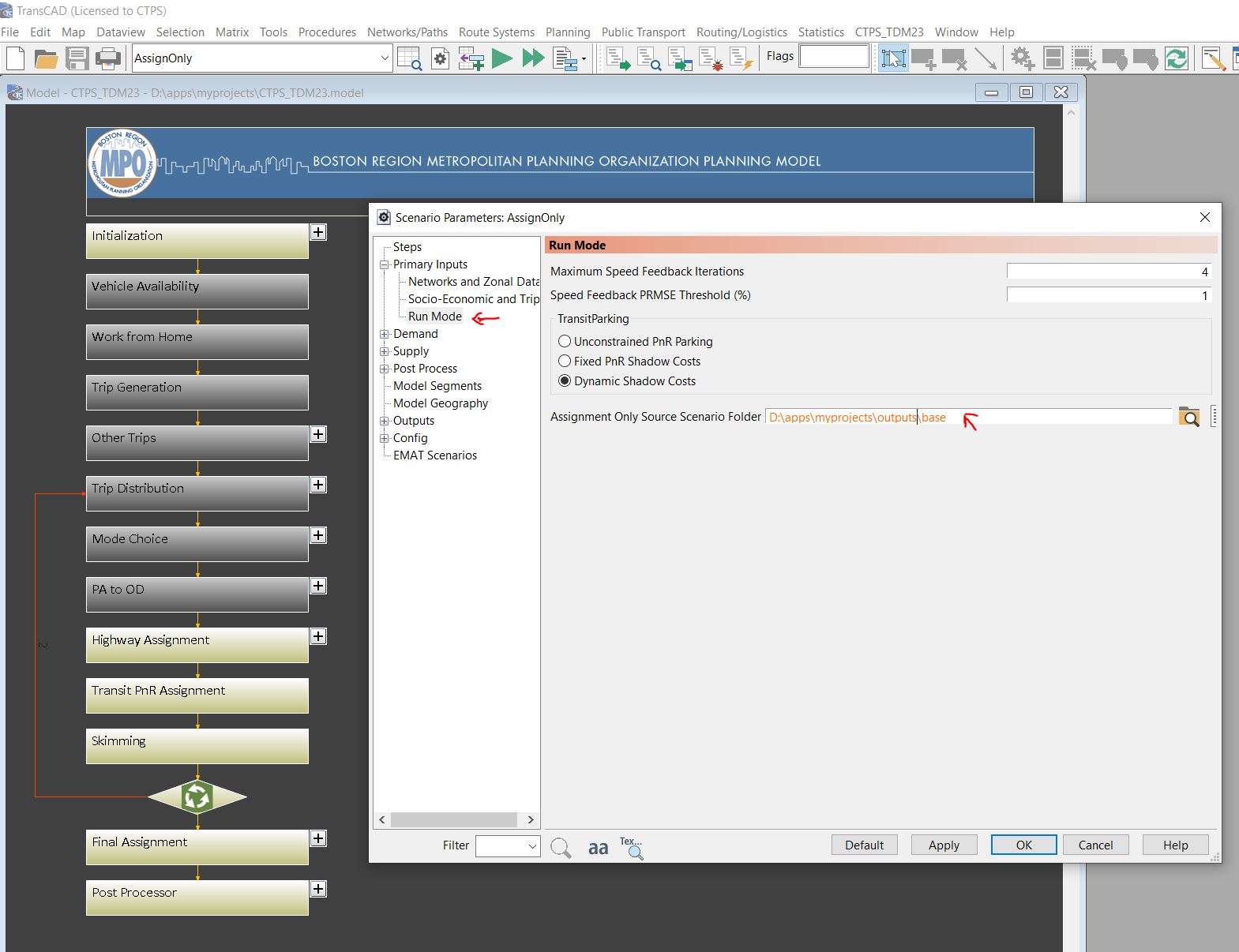Select Networks and Zonal Data tree item
Screen dimensions: 1239x952
[x=474, y=282]
